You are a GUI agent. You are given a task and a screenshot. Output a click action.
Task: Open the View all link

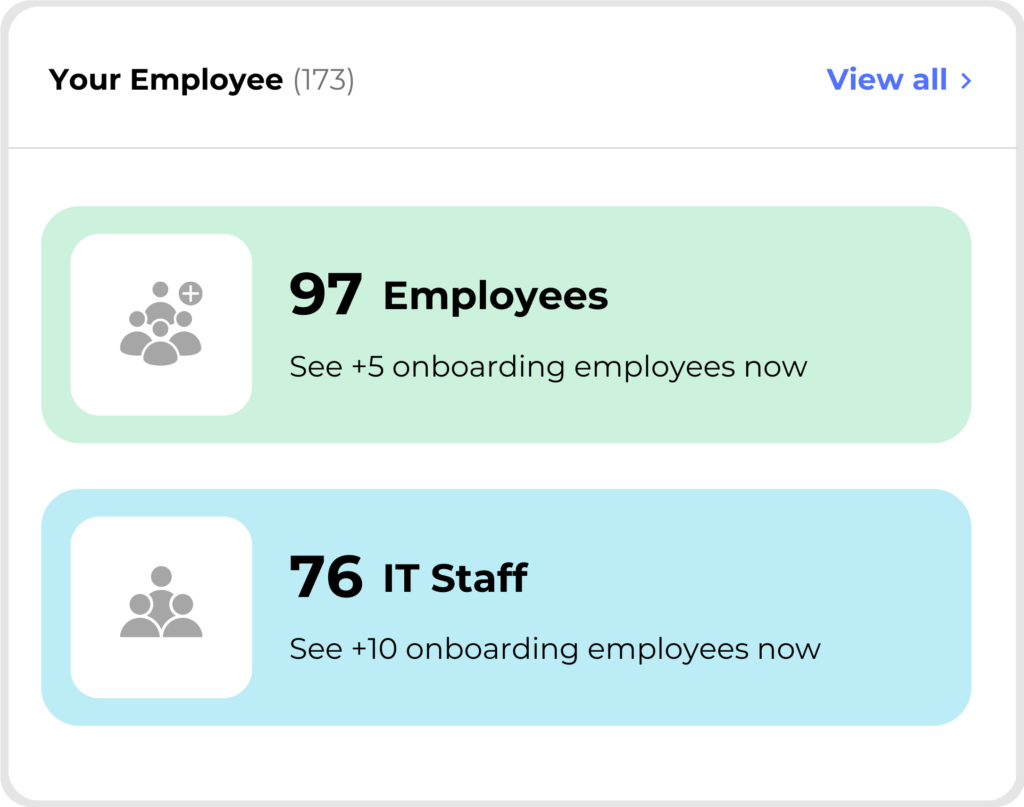point(887,80)
